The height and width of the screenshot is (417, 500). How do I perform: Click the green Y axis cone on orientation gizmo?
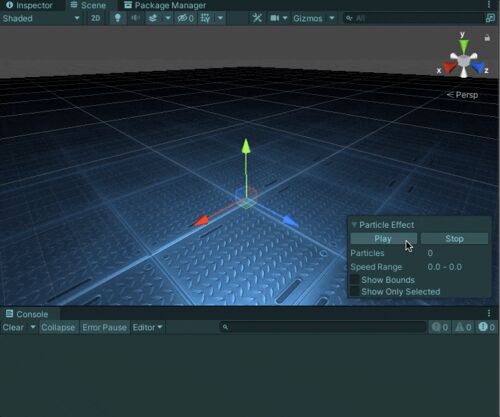pos(463,46)
